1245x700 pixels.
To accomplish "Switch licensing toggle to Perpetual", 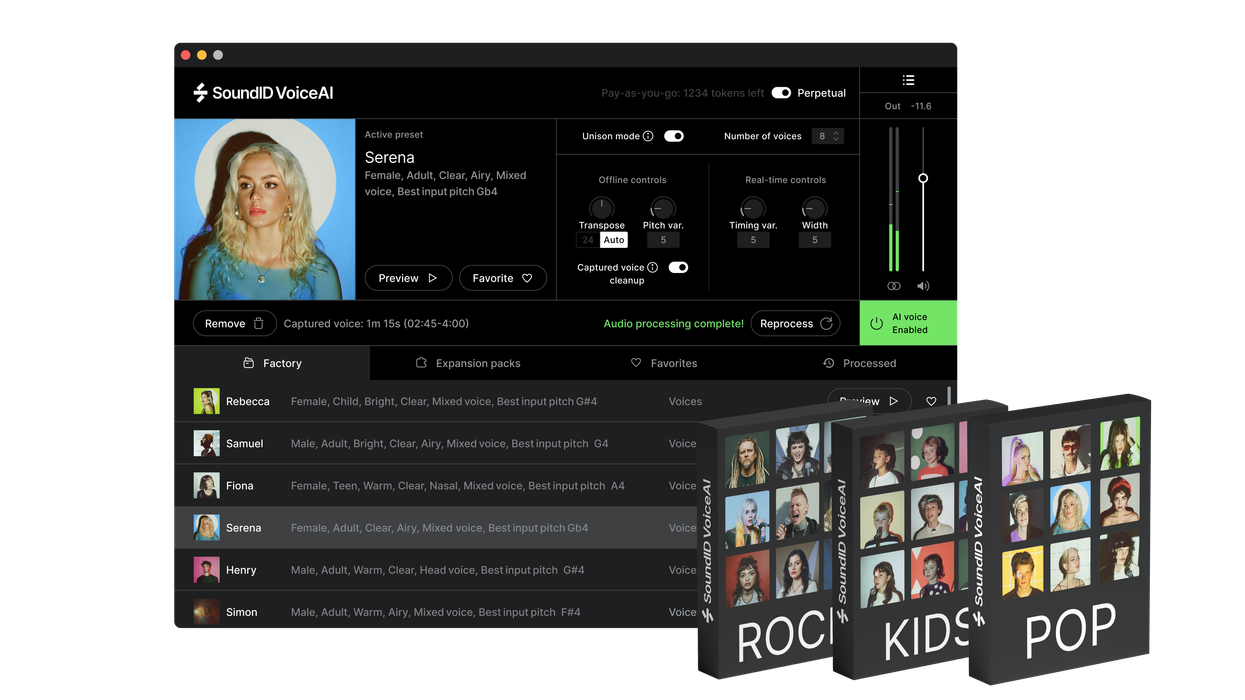I will [781, 92].
